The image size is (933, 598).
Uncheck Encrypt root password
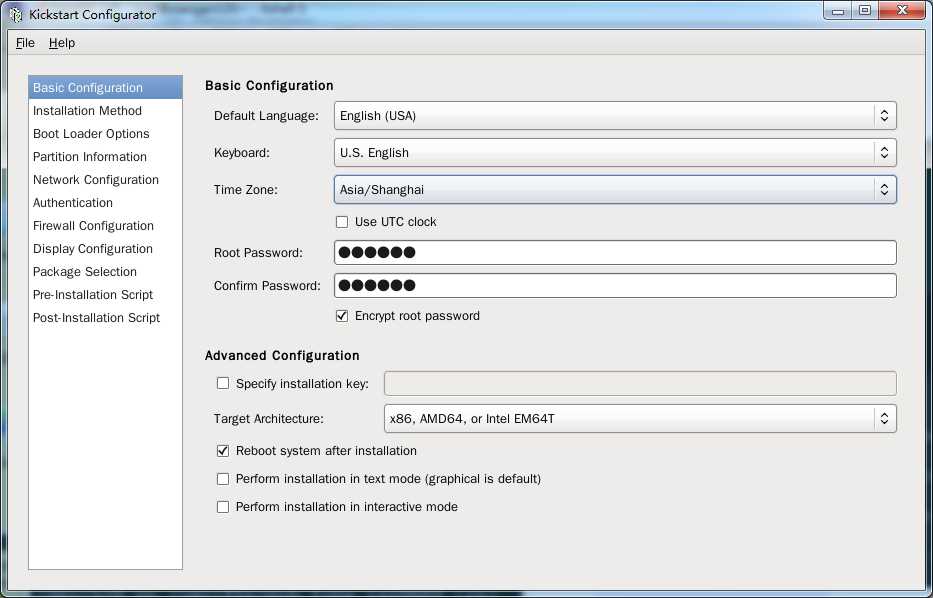(342, 316)
